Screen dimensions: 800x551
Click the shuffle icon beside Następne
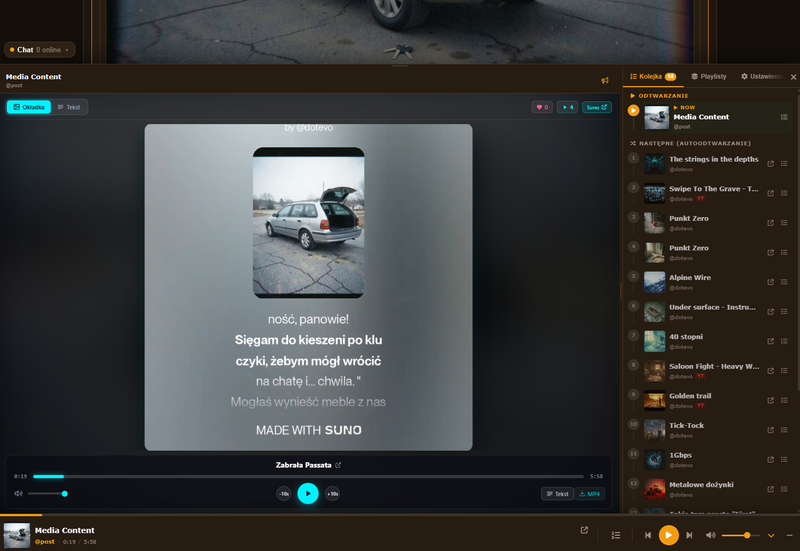tap(633, 143)
